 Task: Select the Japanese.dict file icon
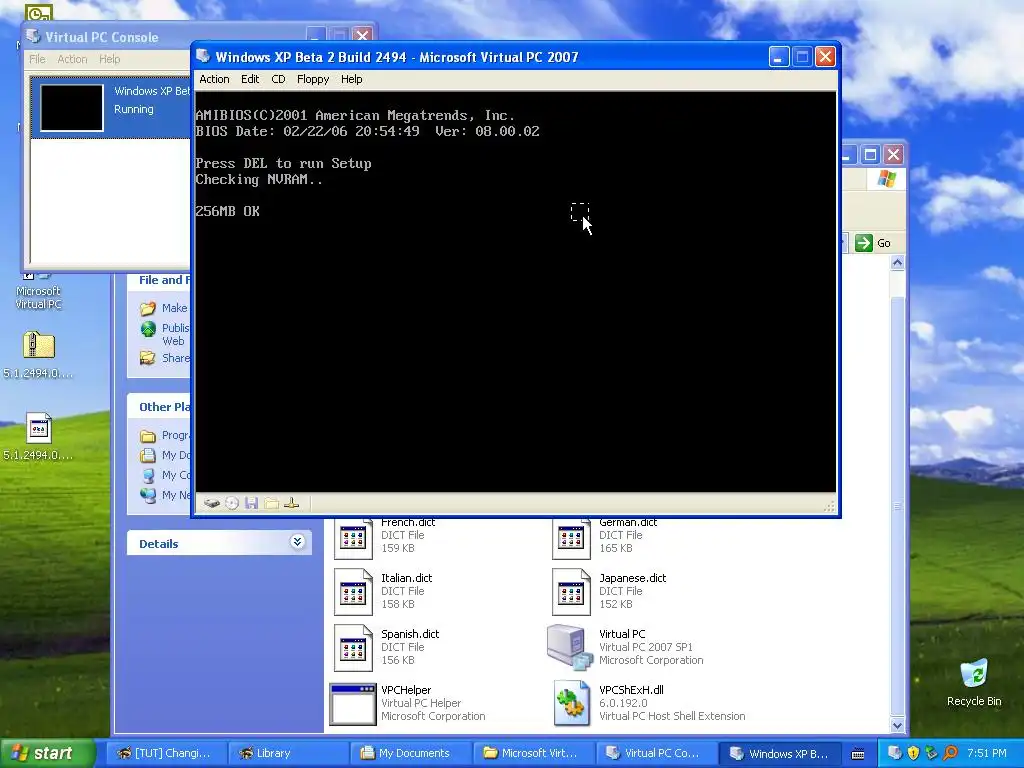(571, 592)
